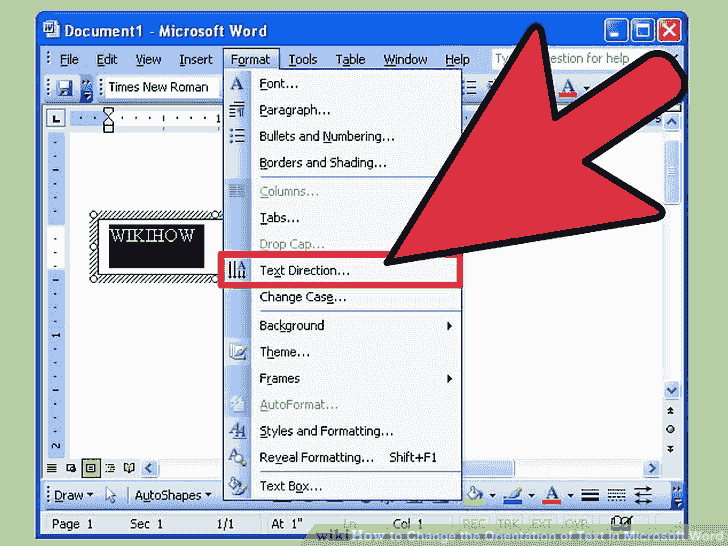Choose Font... from the Format menu
Viewport: 728px width, 546px height.
pos(343,84)
